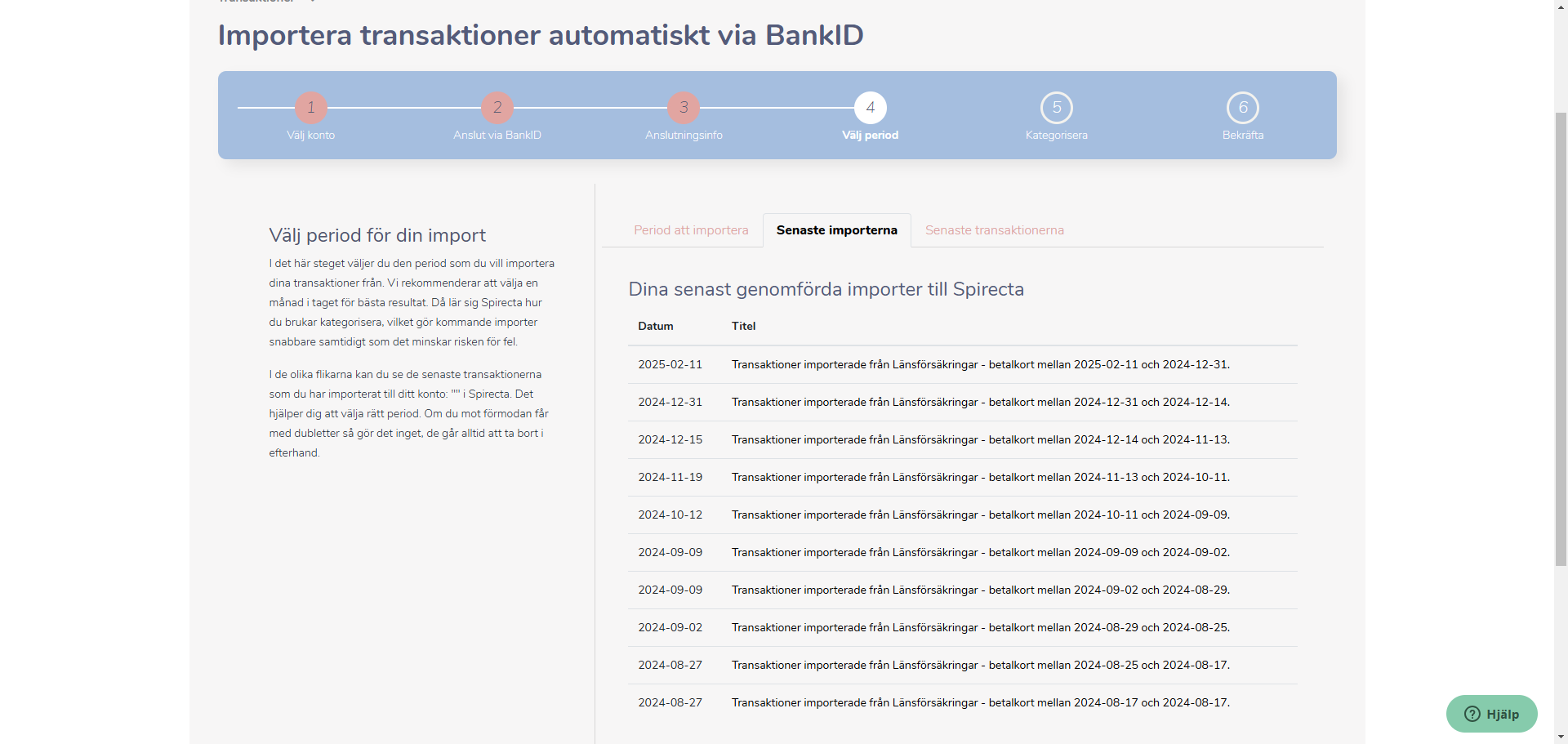This screenshot has width=1568, height=744.
Task: Select the import row dated 2024-12-15
Action: coord(963,439)
